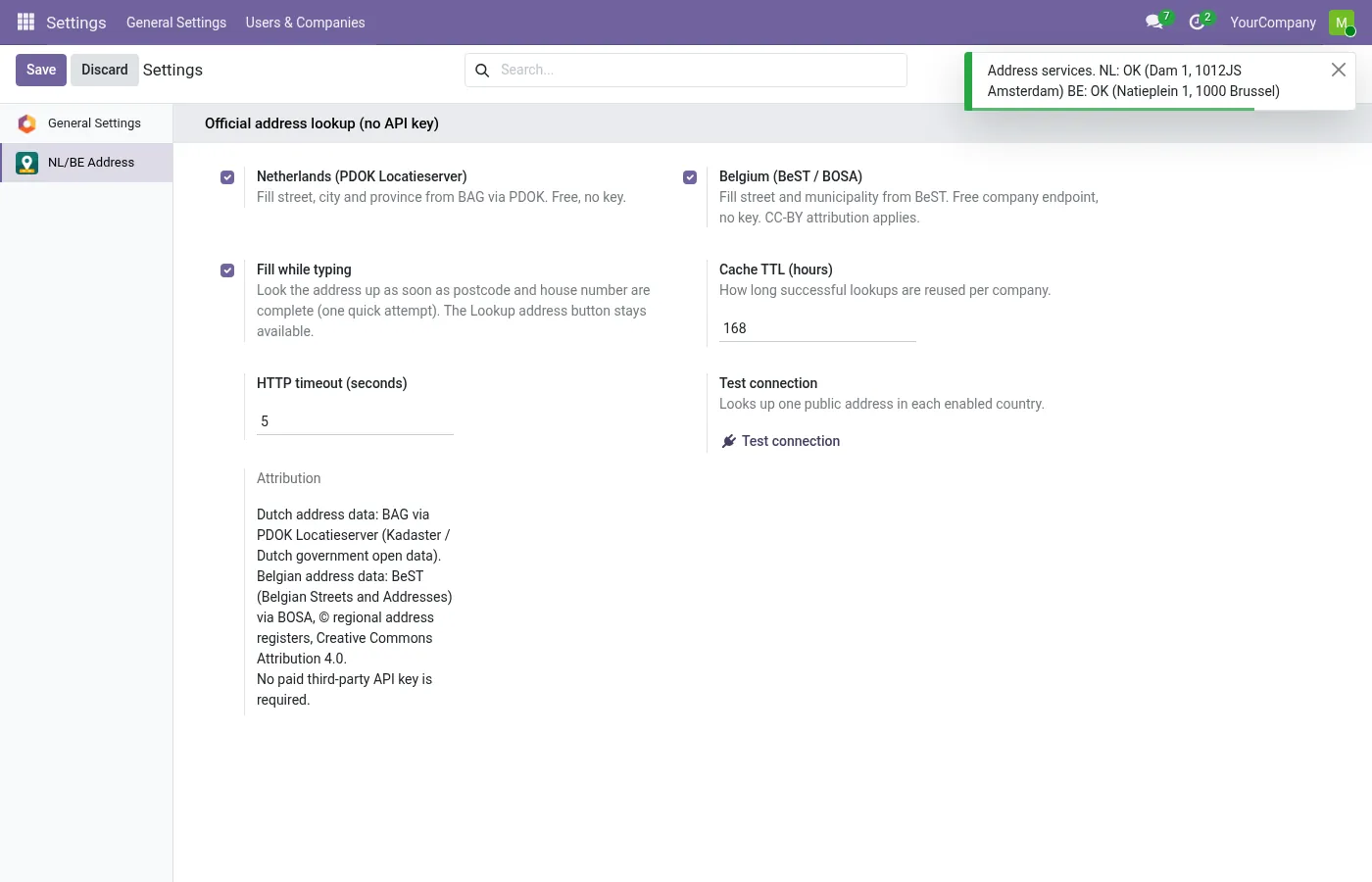Click the "Netherlands (PDOK Locatieserver)" label

click(x=362, y=176)
